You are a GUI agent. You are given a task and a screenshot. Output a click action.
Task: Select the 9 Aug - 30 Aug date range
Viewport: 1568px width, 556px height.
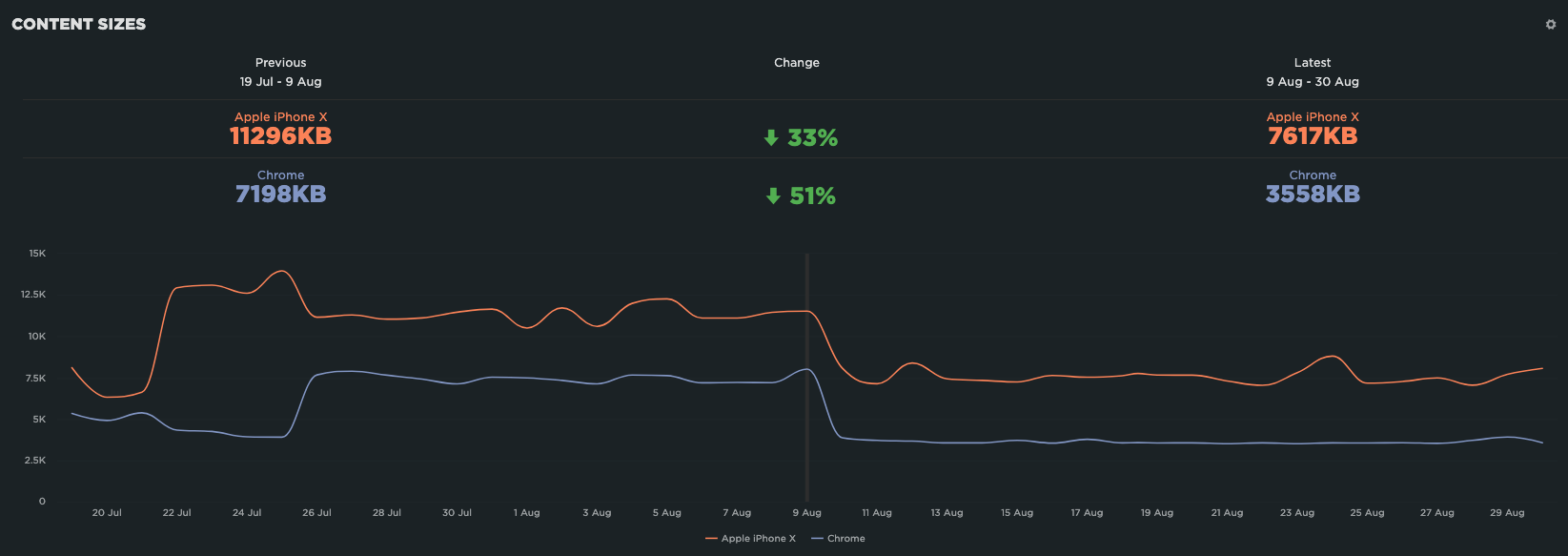pyautogui.click(x=1313, y=82)
